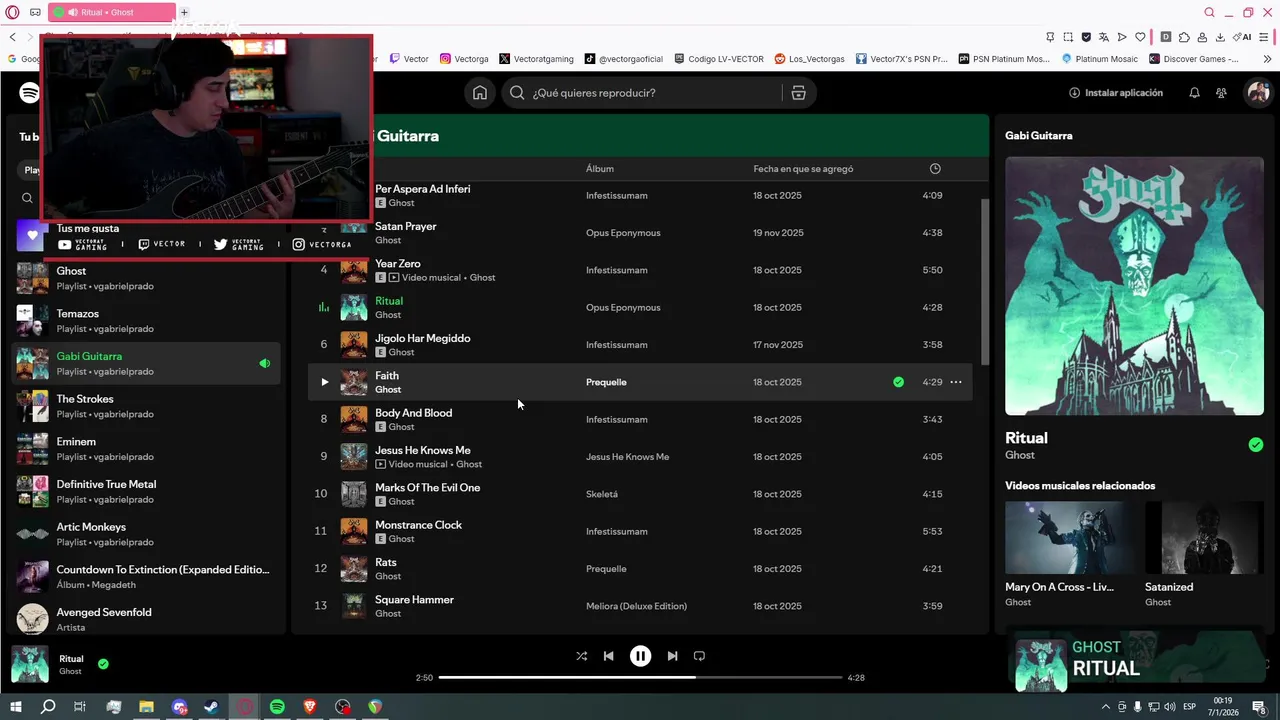
Task: Sort by Fecha en que se agregó column
Action: (x=803, y=169)
